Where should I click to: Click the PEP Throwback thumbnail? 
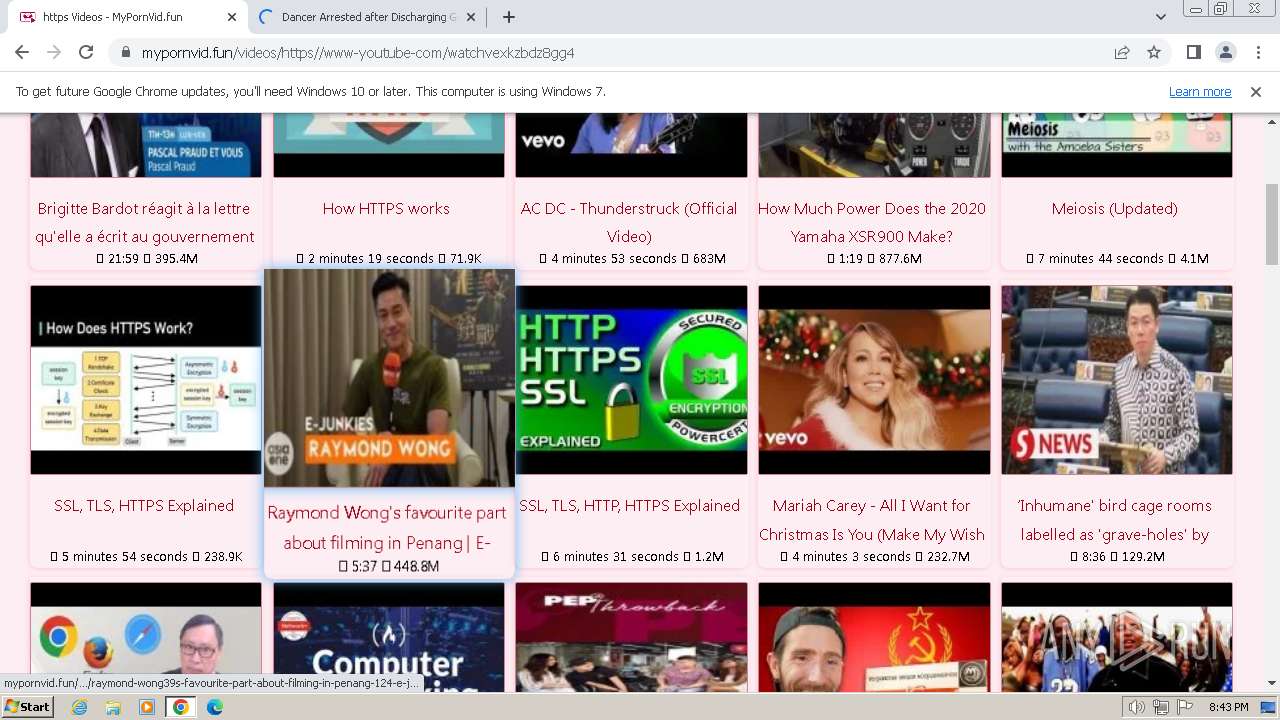(x=631, y=638)
